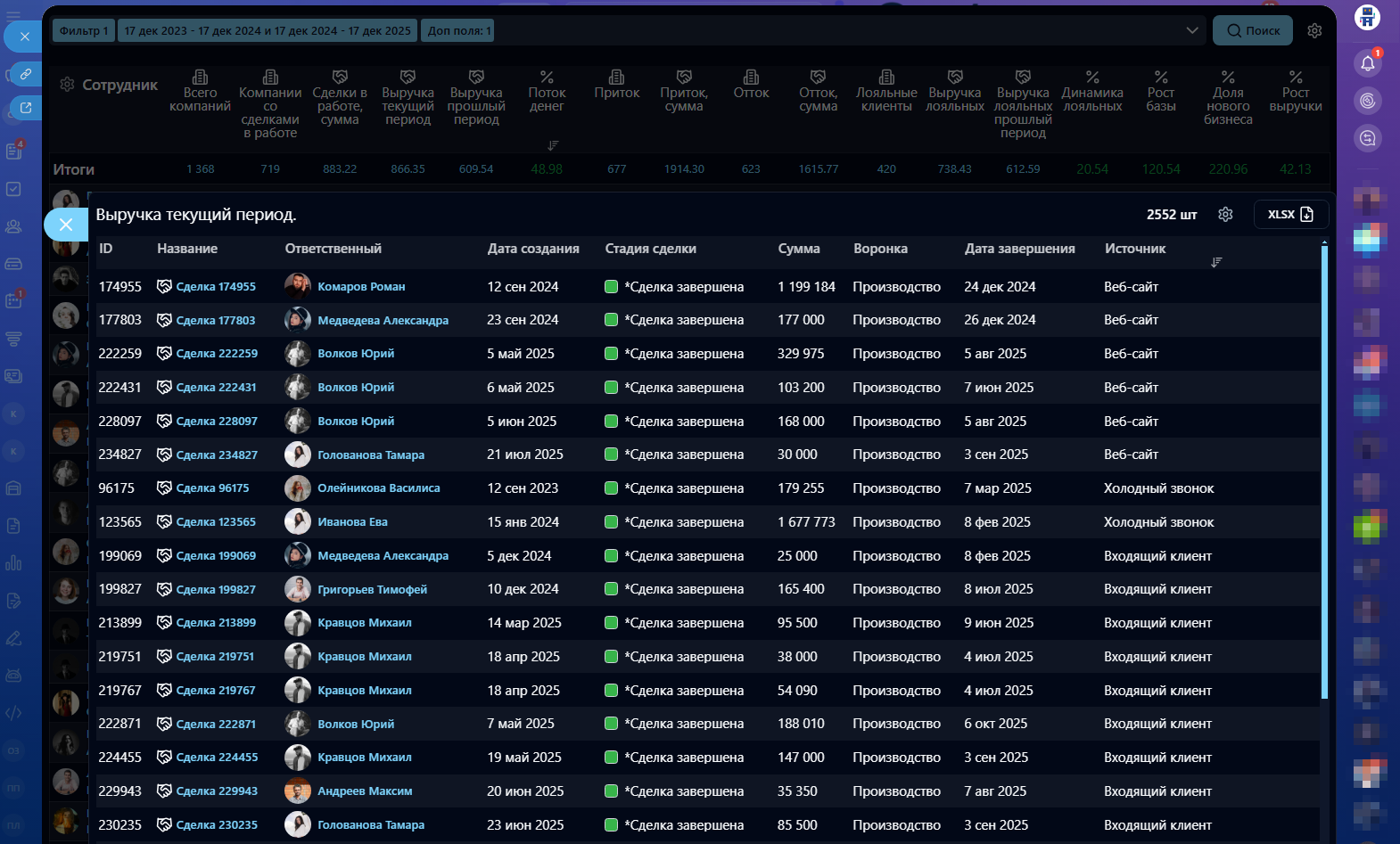Click the deal icon beside Сделка 222259
Screen dimensions: 1400x844
pos(164,354)
